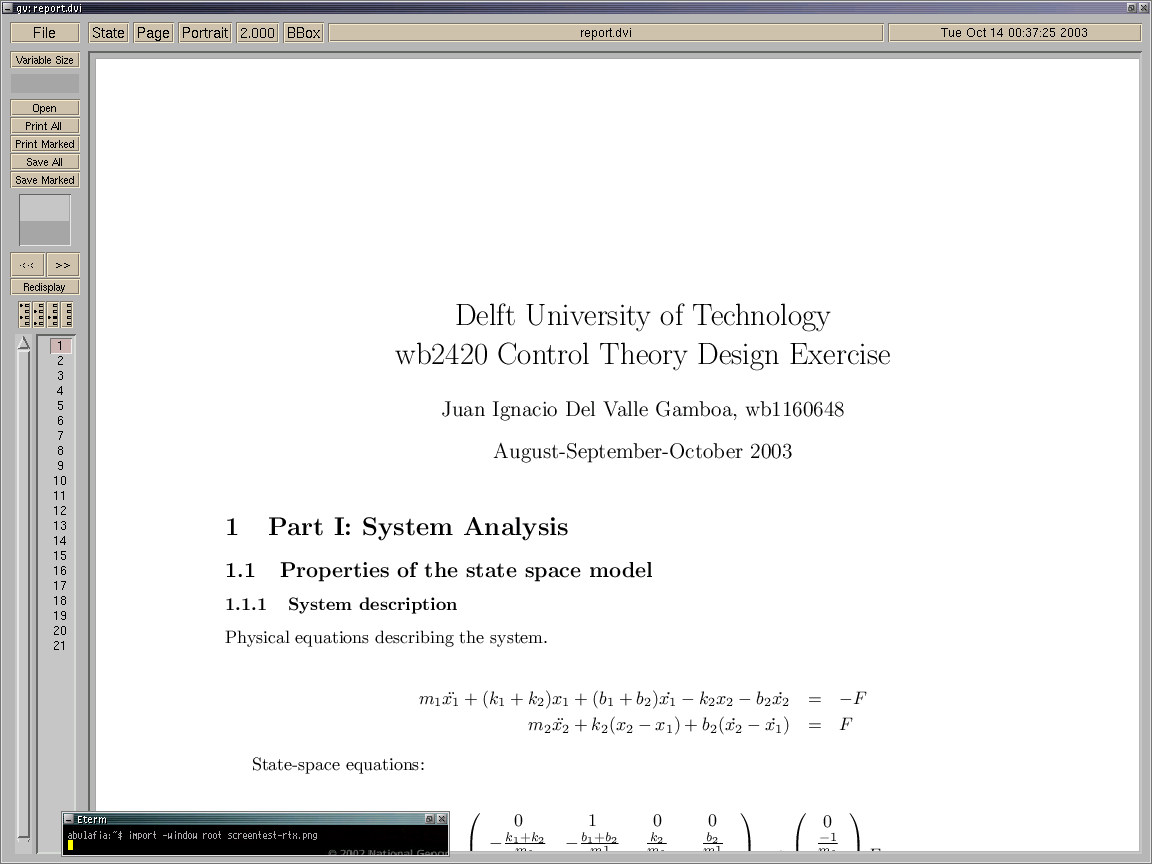
Task: Click the "State-space equations:" text
Action: click(x=338, y=765)
